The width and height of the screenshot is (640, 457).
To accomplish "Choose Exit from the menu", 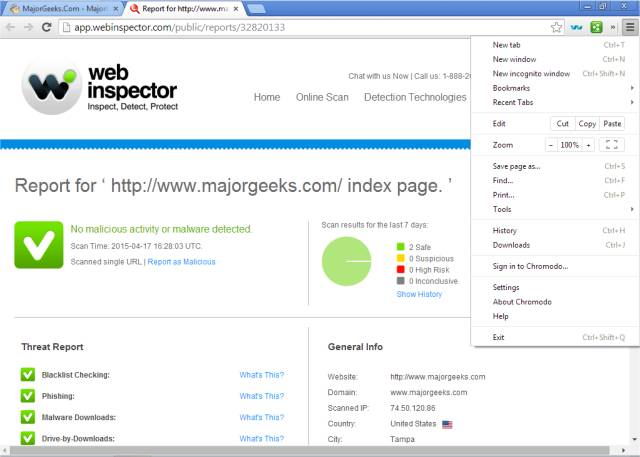I will coord(555,337).
